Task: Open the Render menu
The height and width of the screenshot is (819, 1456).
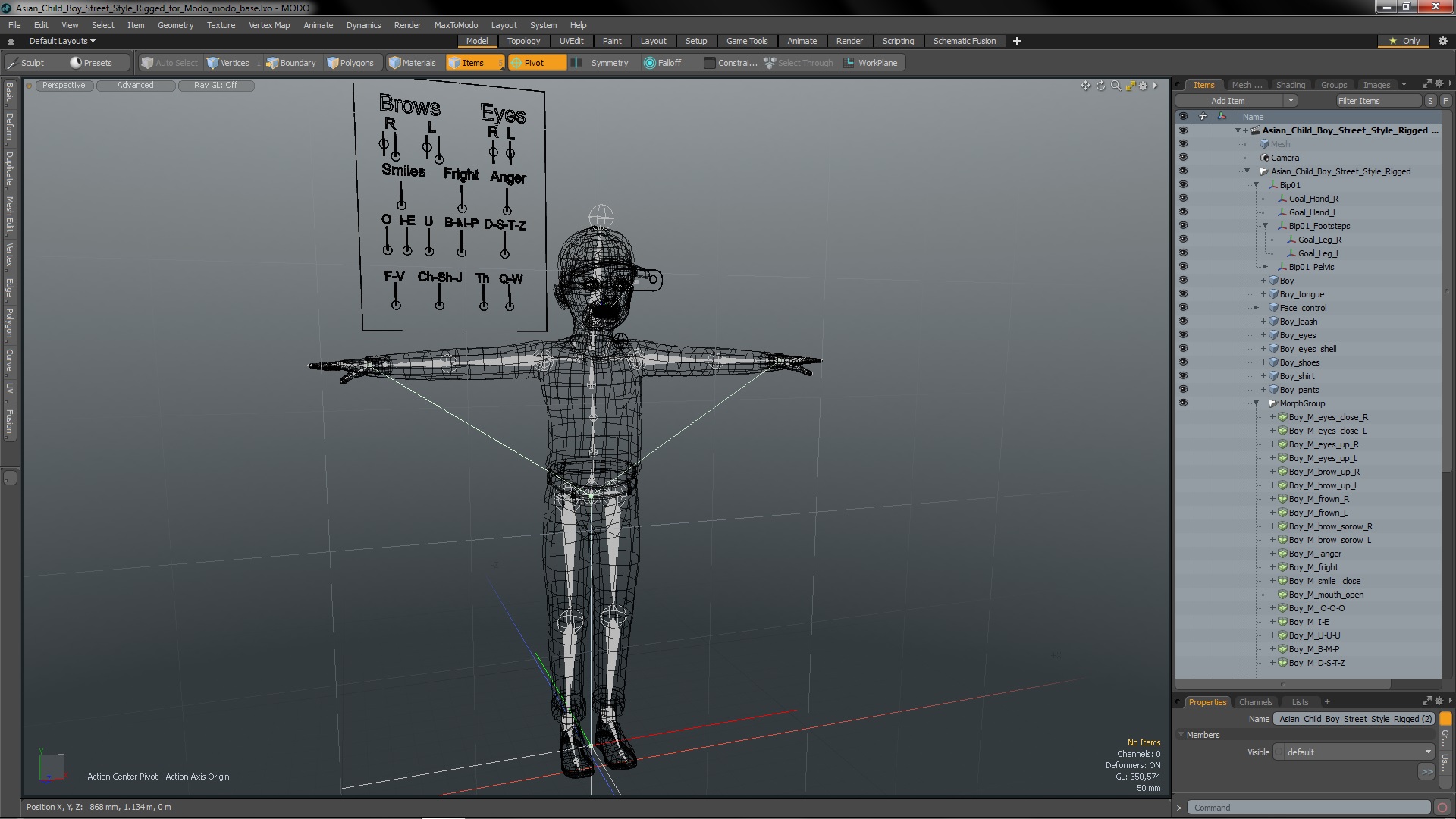Action: [407, 24]
